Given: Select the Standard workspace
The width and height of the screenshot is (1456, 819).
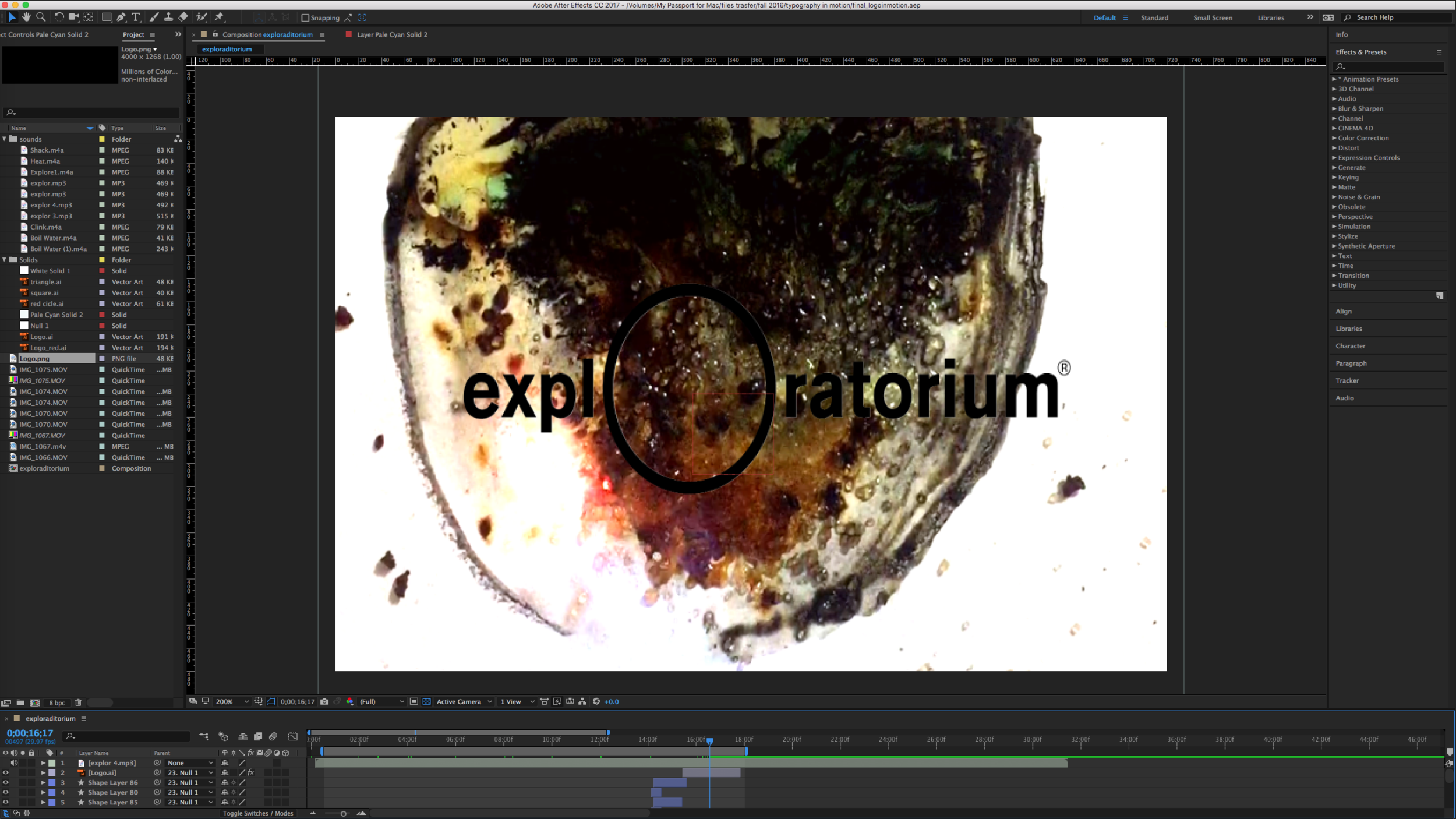Looking at the screenshot, I should 1154,18.
